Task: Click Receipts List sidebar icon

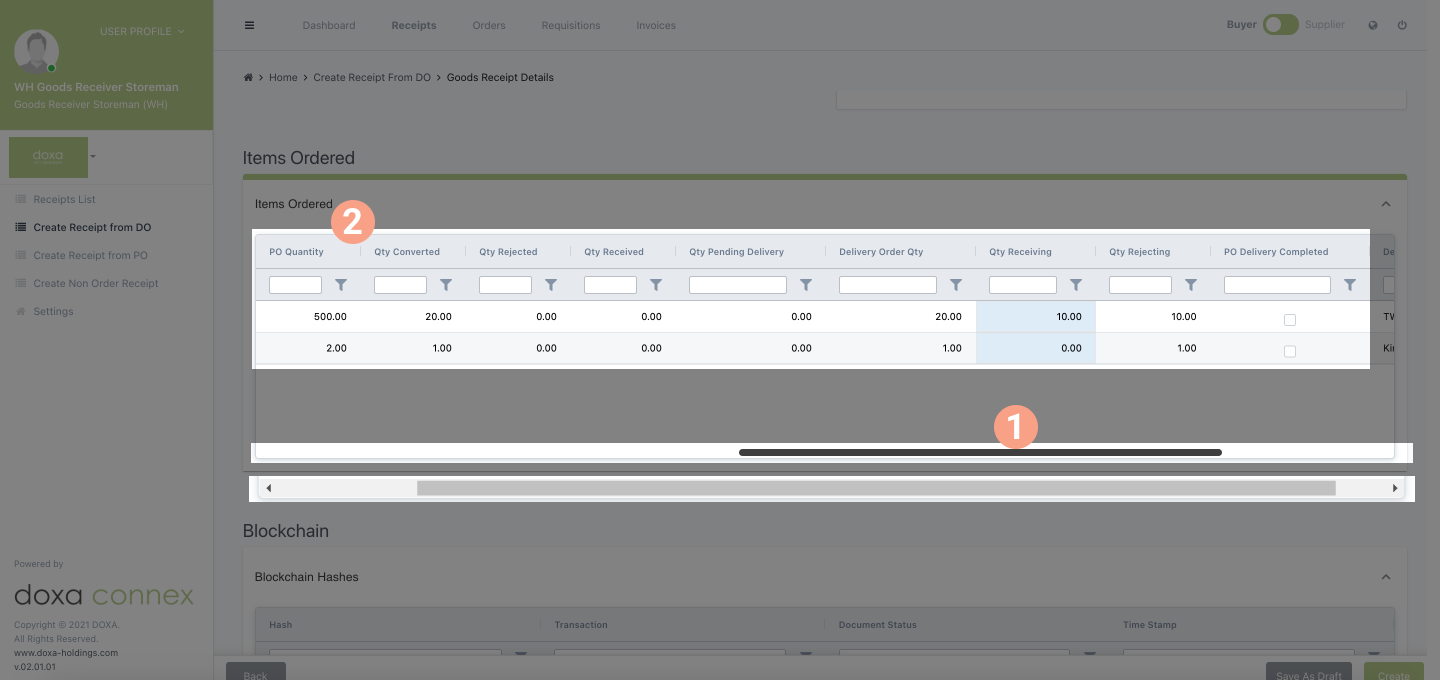Action: tap(21, 199)
